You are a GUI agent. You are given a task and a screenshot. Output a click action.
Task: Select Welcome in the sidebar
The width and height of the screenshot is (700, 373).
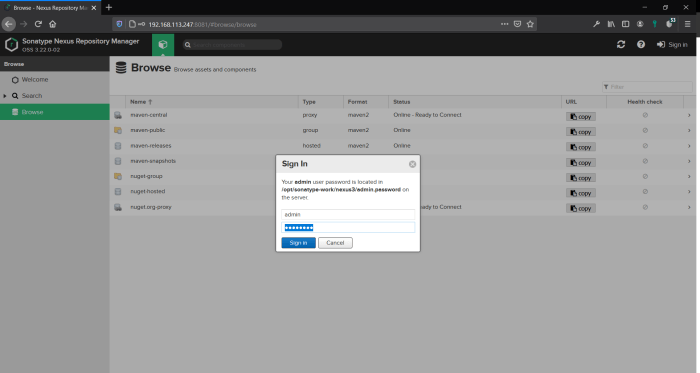click(34, 79)
